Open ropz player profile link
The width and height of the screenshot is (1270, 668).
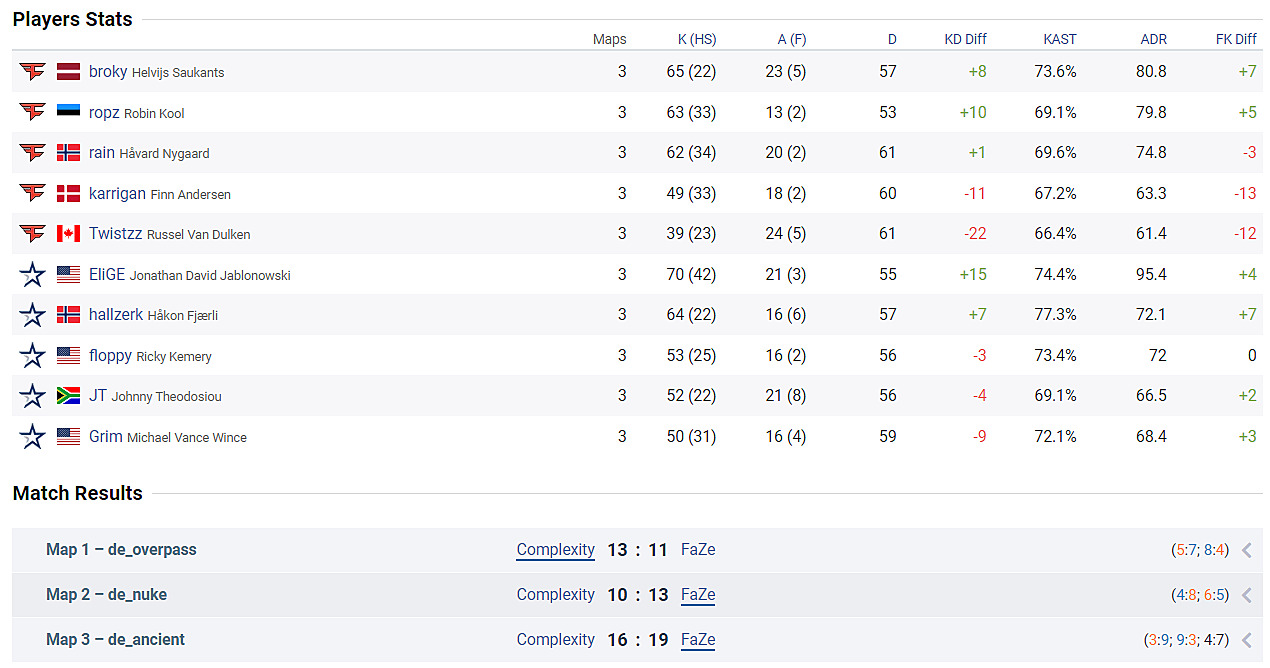pyautogui.click(x=104, y=113)
